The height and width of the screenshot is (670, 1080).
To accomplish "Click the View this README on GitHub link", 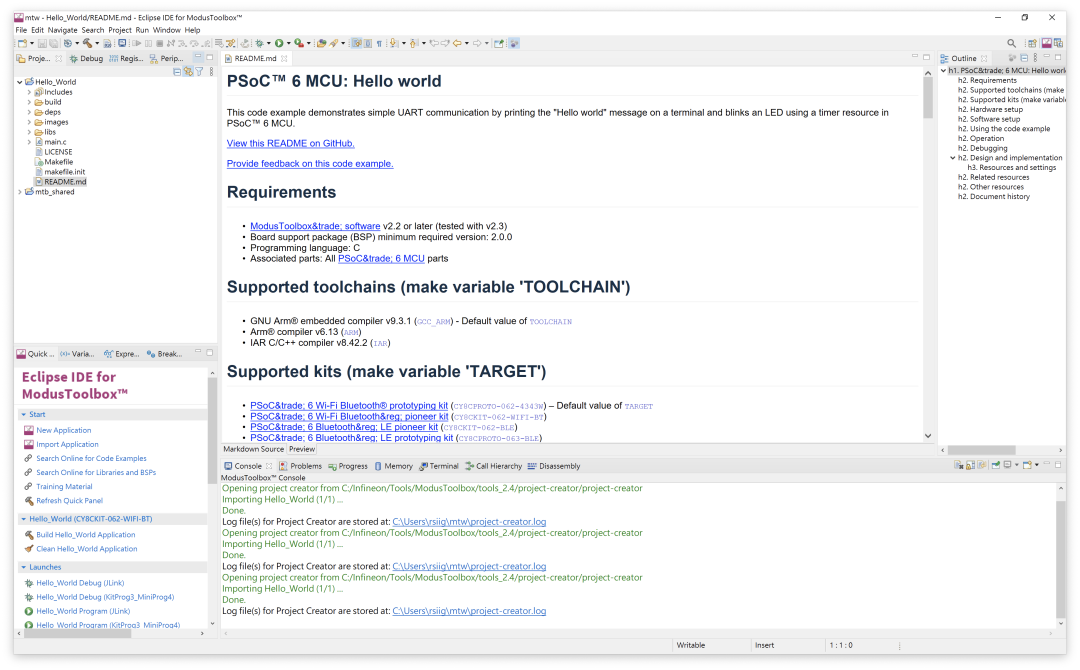I will point(290,143).
